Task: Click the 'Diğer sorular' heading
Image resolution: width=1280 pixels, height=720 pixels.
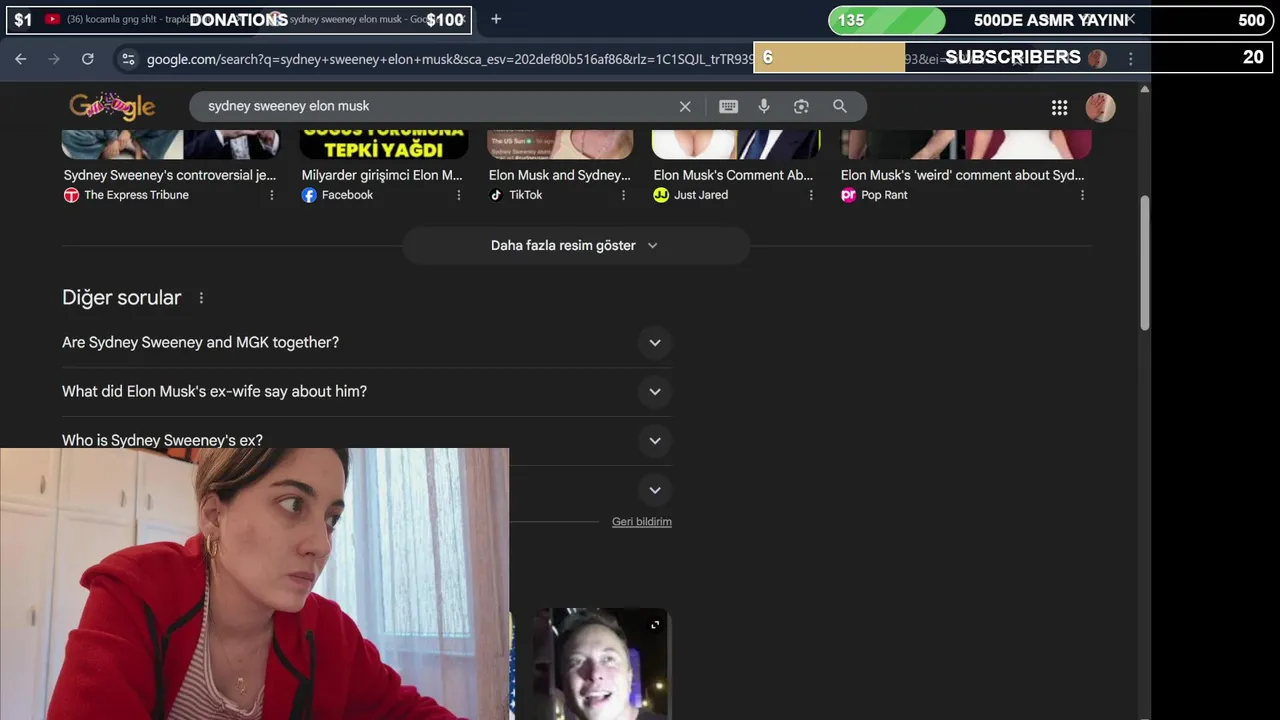Action: [x=122, y=298]
